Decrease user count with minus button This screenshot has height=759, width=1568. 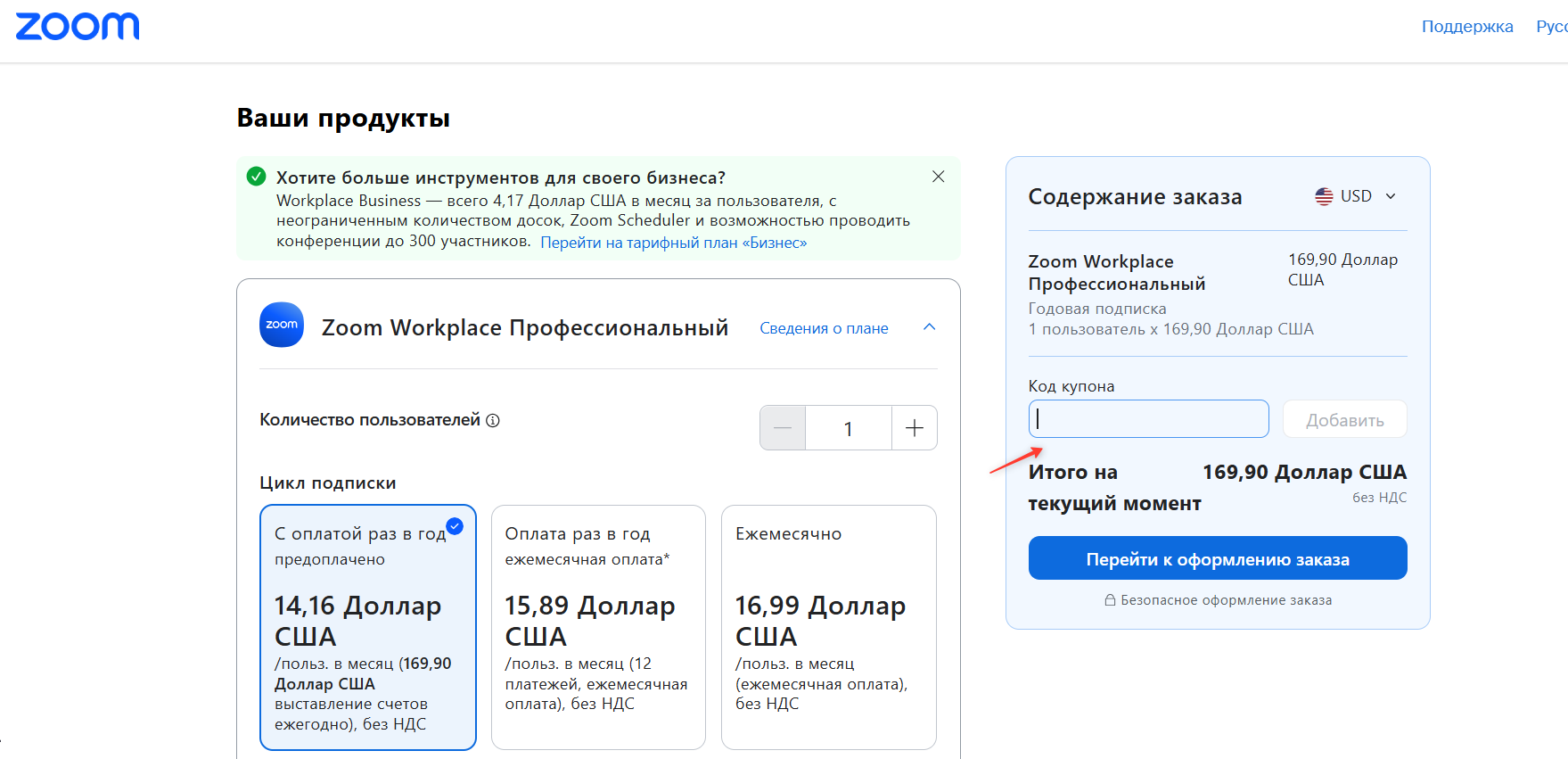pos(783,428)
